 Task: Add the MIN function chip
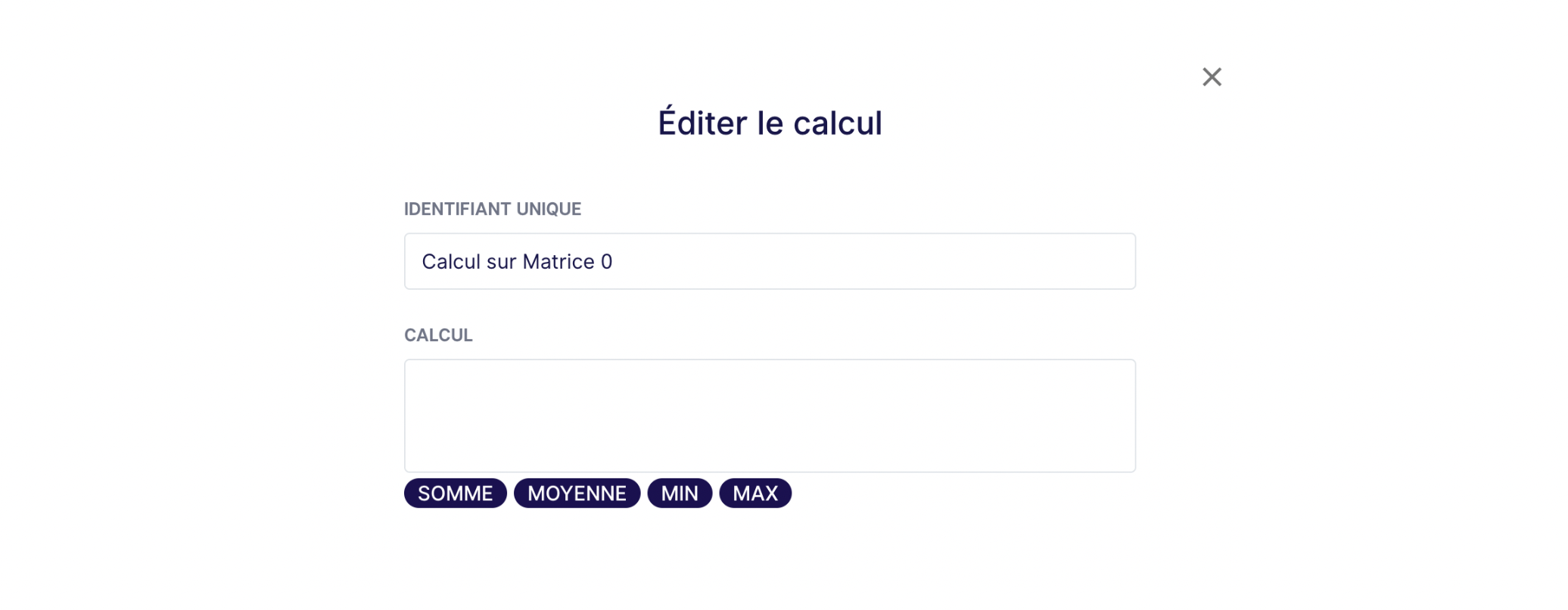tap(680, 493)
